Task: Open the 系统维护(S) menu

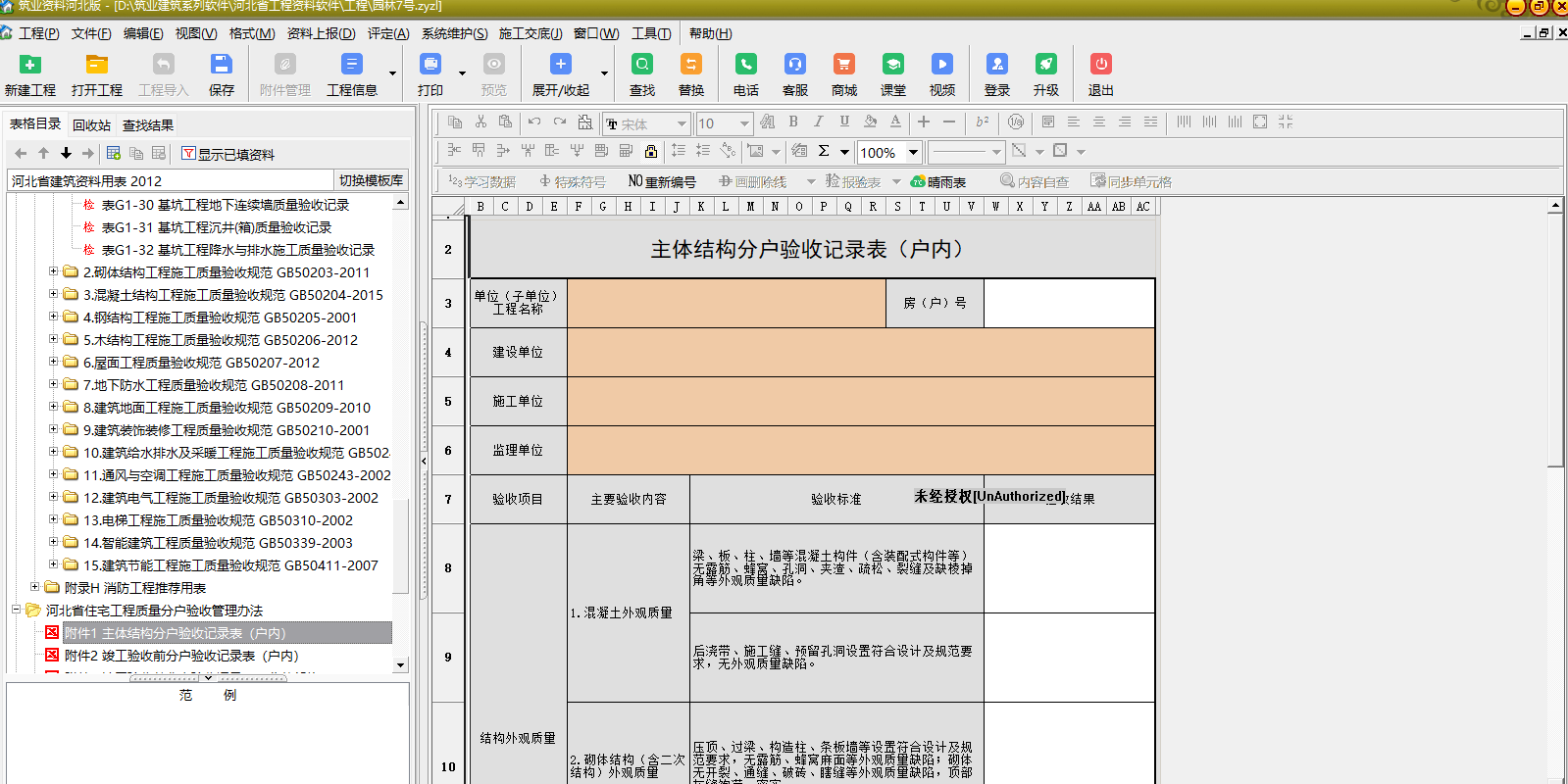Action: [x=454, y=33]
